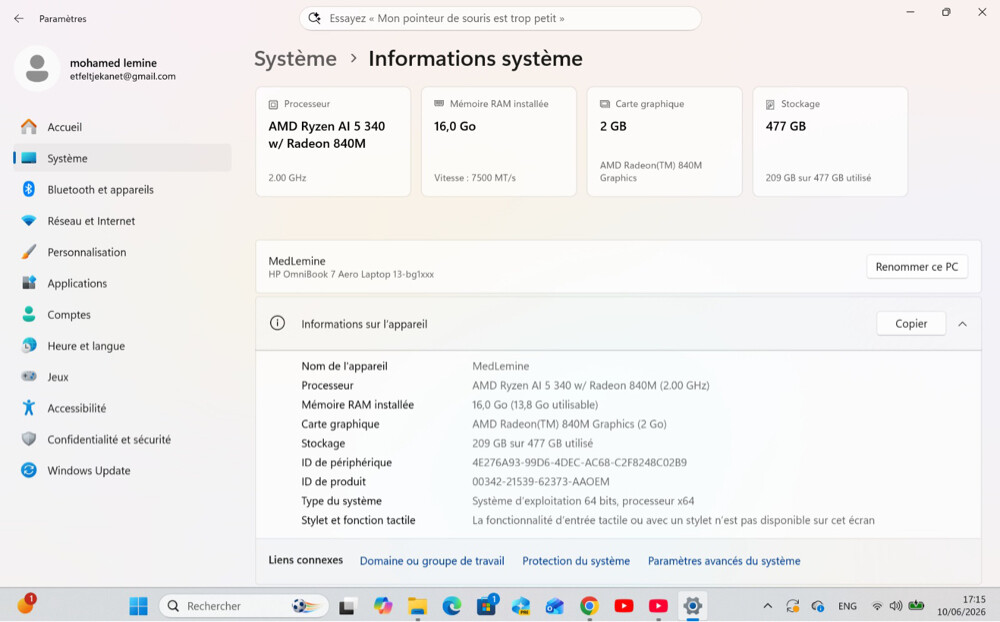The image size is (1000, 622).
Task: Click the taskbar Rechercher search box
Action: [x=244, y=605]
